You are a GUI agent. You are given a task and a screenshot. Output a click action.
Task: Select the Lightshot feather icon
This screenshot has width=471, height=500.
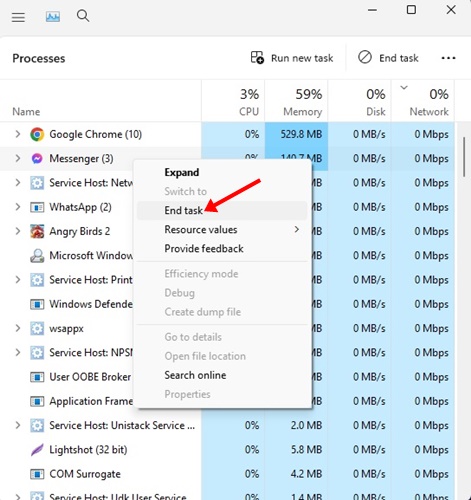tap(37, 450)
